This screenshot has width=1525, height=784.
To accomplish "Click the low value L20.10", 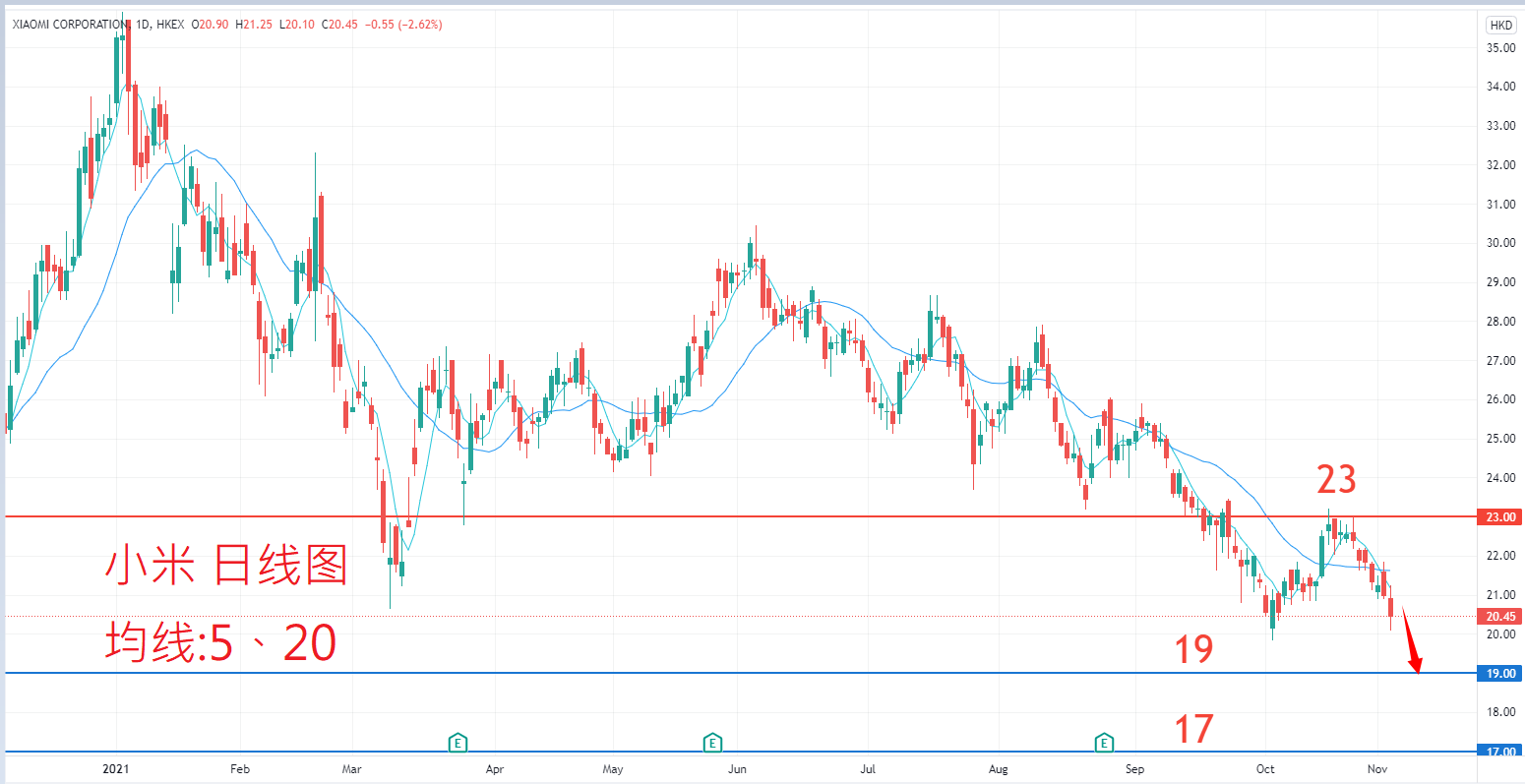I will (x=296, y=25).
